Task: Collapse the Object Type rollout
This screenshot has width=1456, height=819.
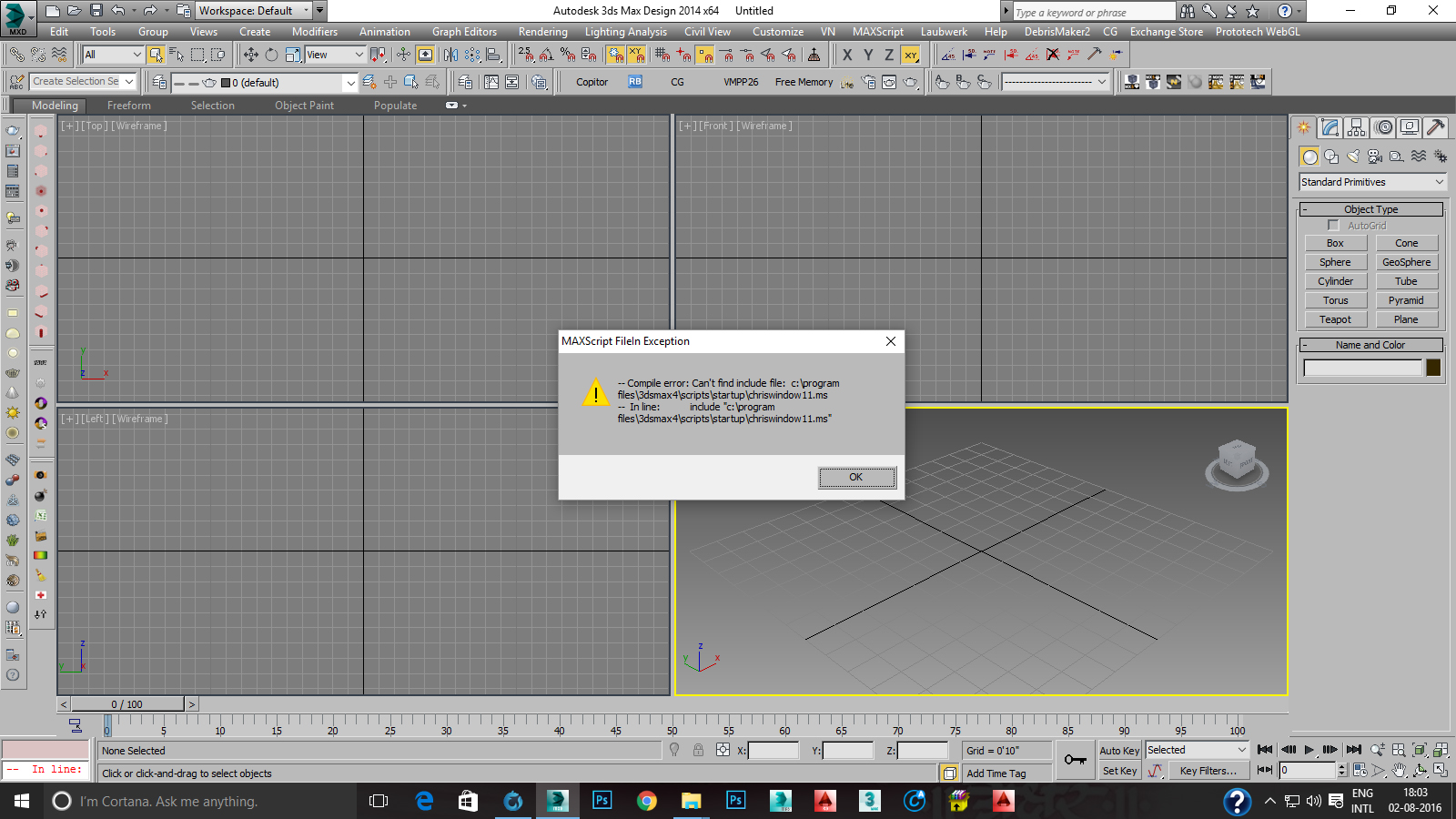Action: pyautogui.click(x=1370, y=209)
